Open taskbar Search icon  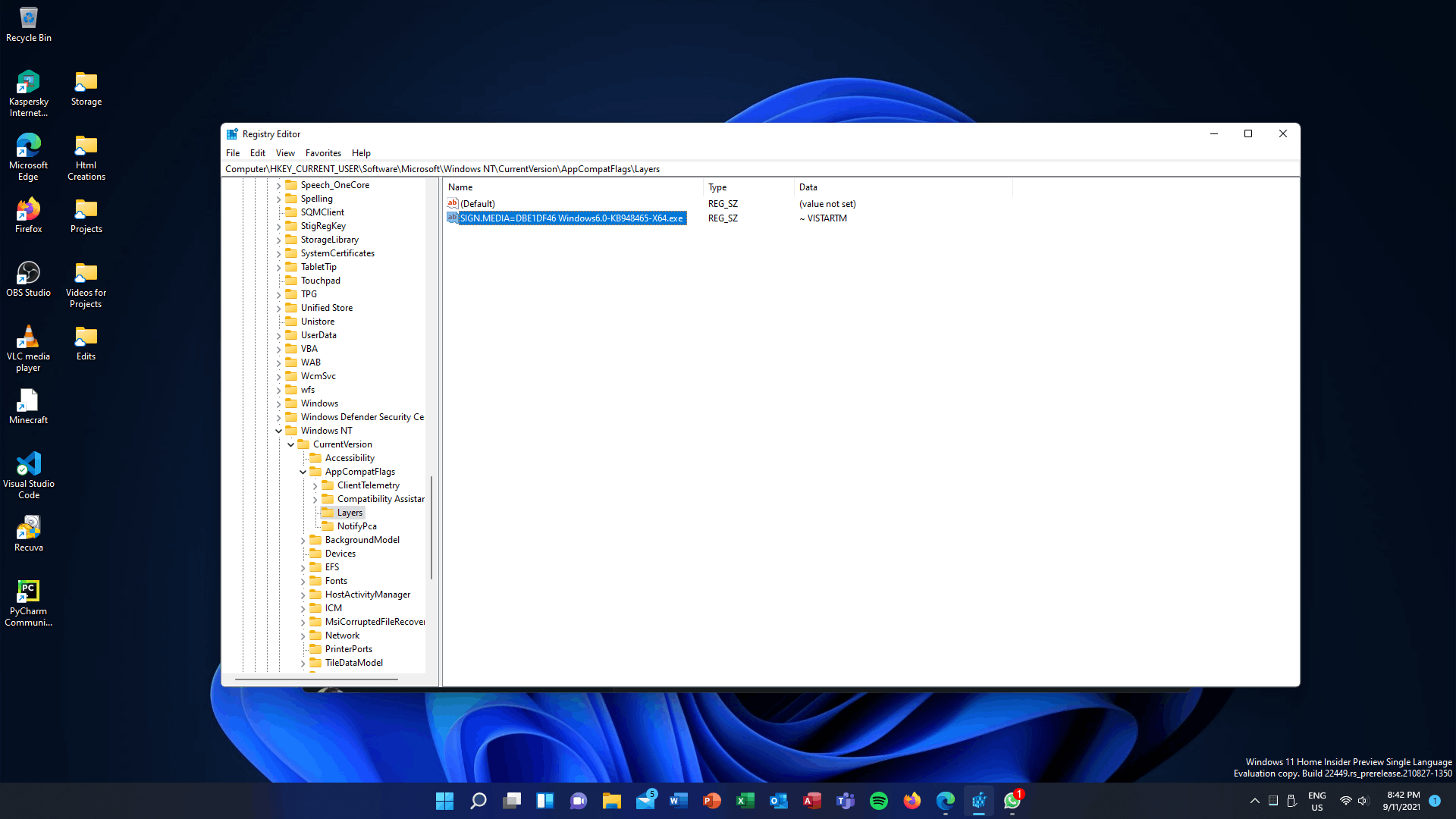[x=478, y=801]
